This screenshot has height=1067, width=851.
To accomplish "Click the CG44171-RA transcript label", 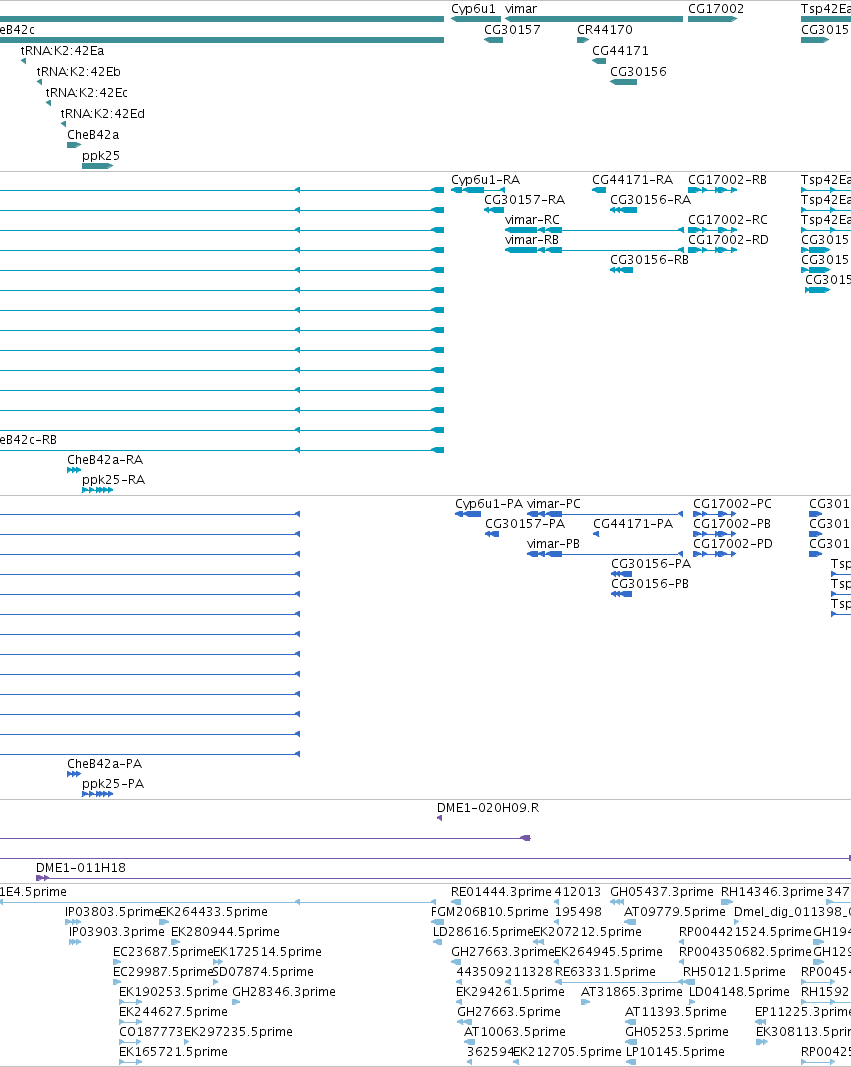I will 633,180.
